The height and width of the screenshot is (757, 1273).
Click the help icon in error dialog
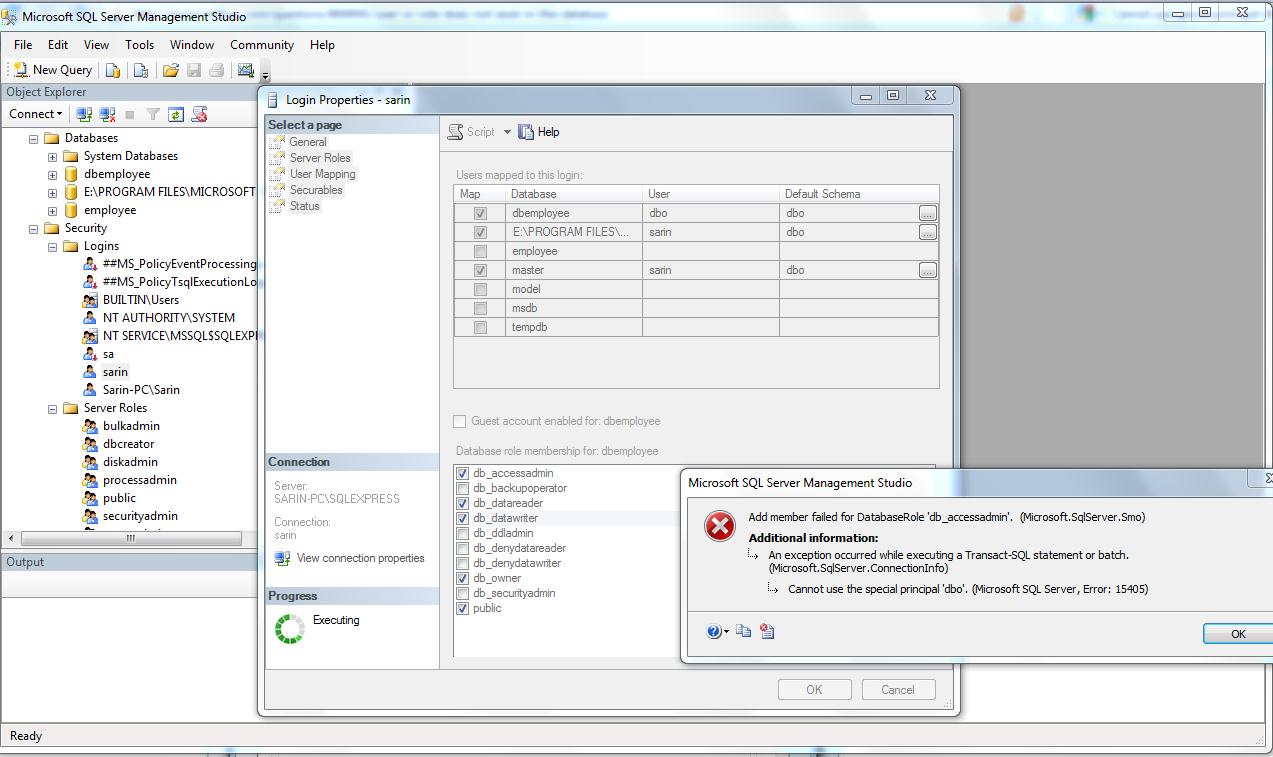click(714, 632)
